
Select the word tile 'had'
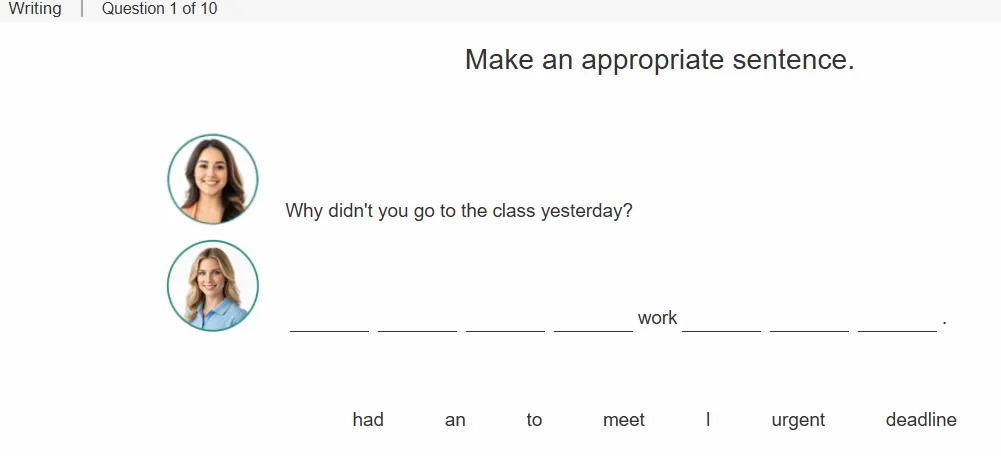pyautogui.click(x=368, y=420)
